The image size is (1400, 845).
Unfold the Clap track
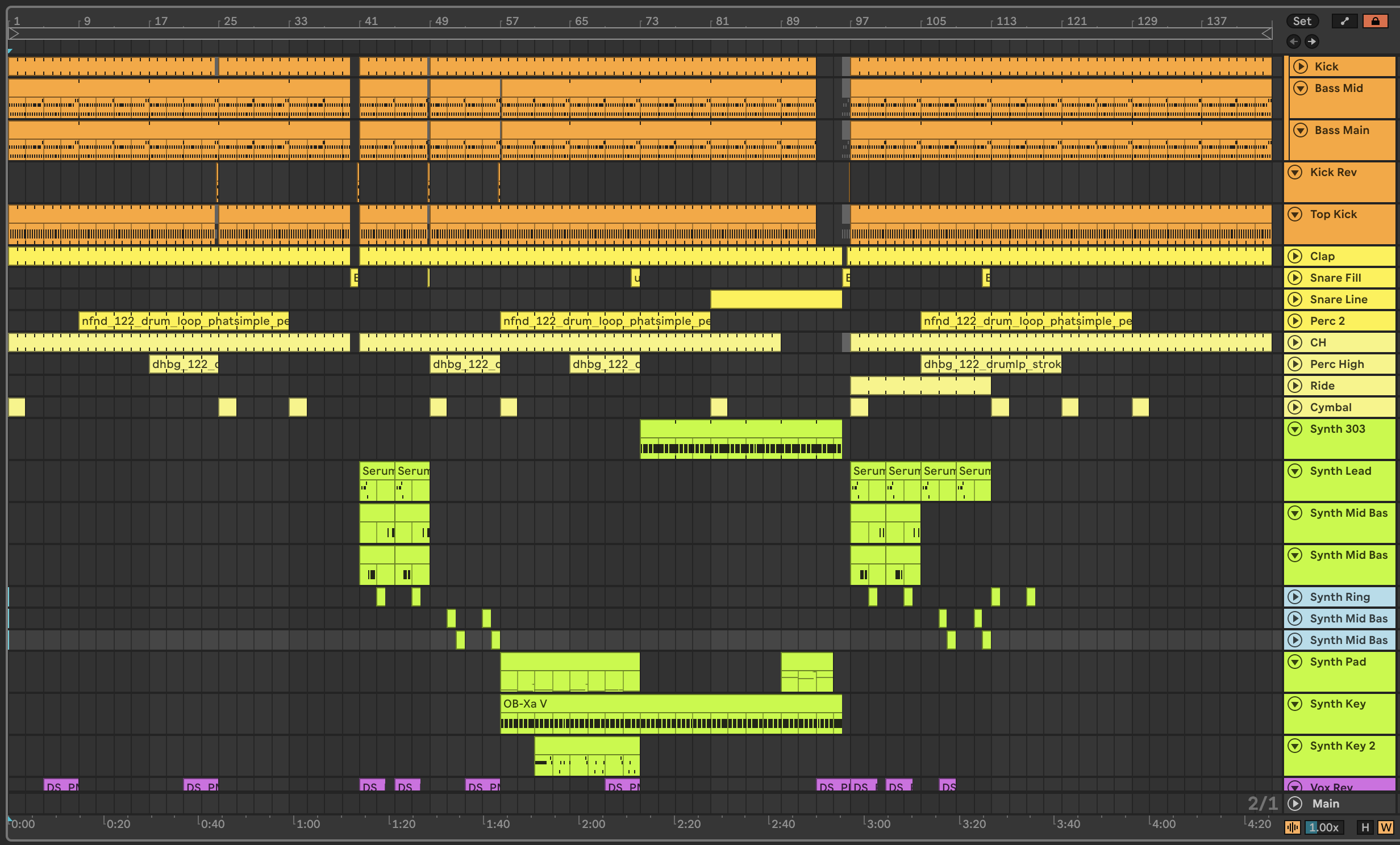pyautogui.click(x=1295, y=256)
